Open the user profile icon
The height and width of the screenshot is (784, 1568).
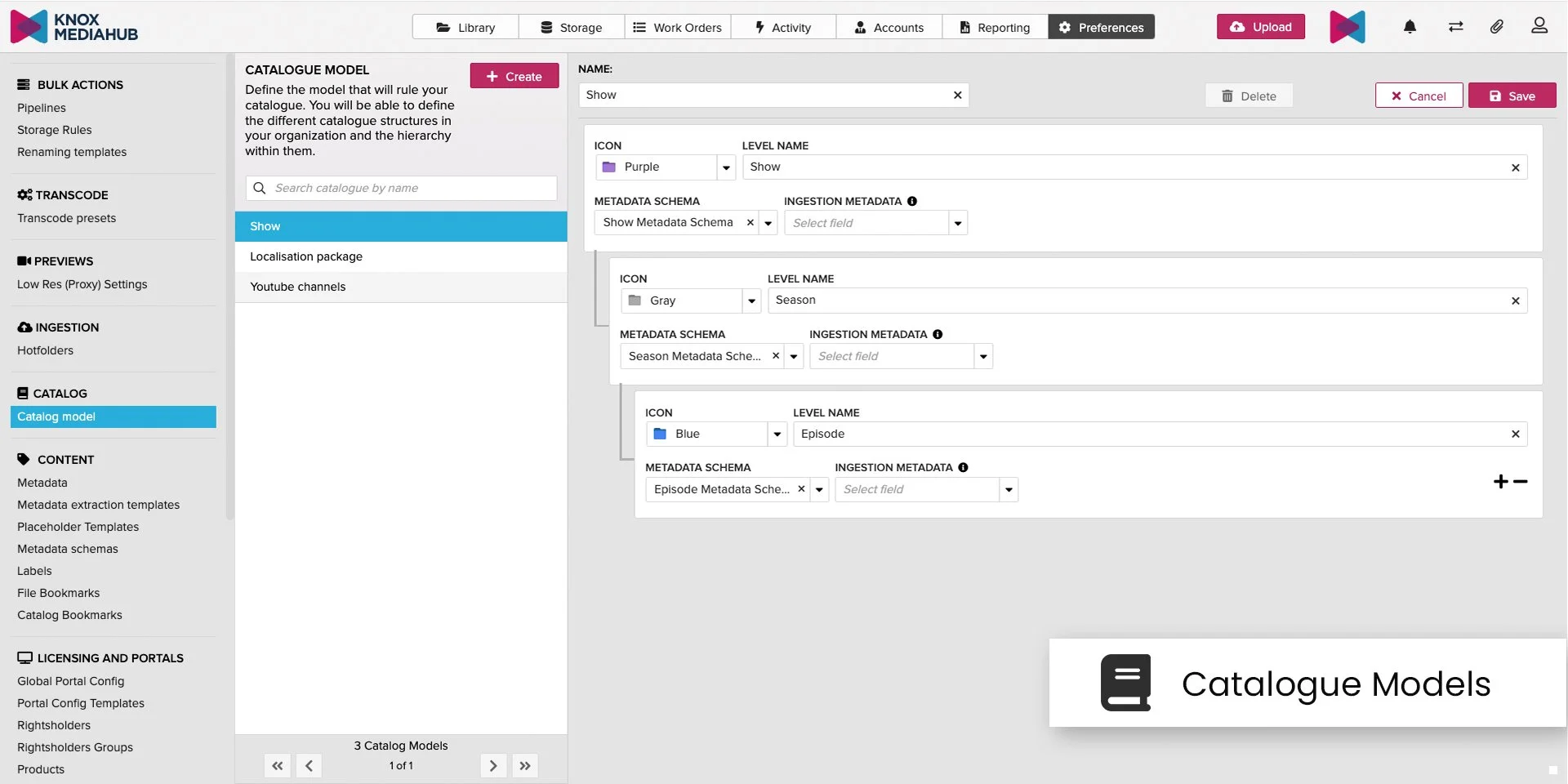pos(1540,25)
